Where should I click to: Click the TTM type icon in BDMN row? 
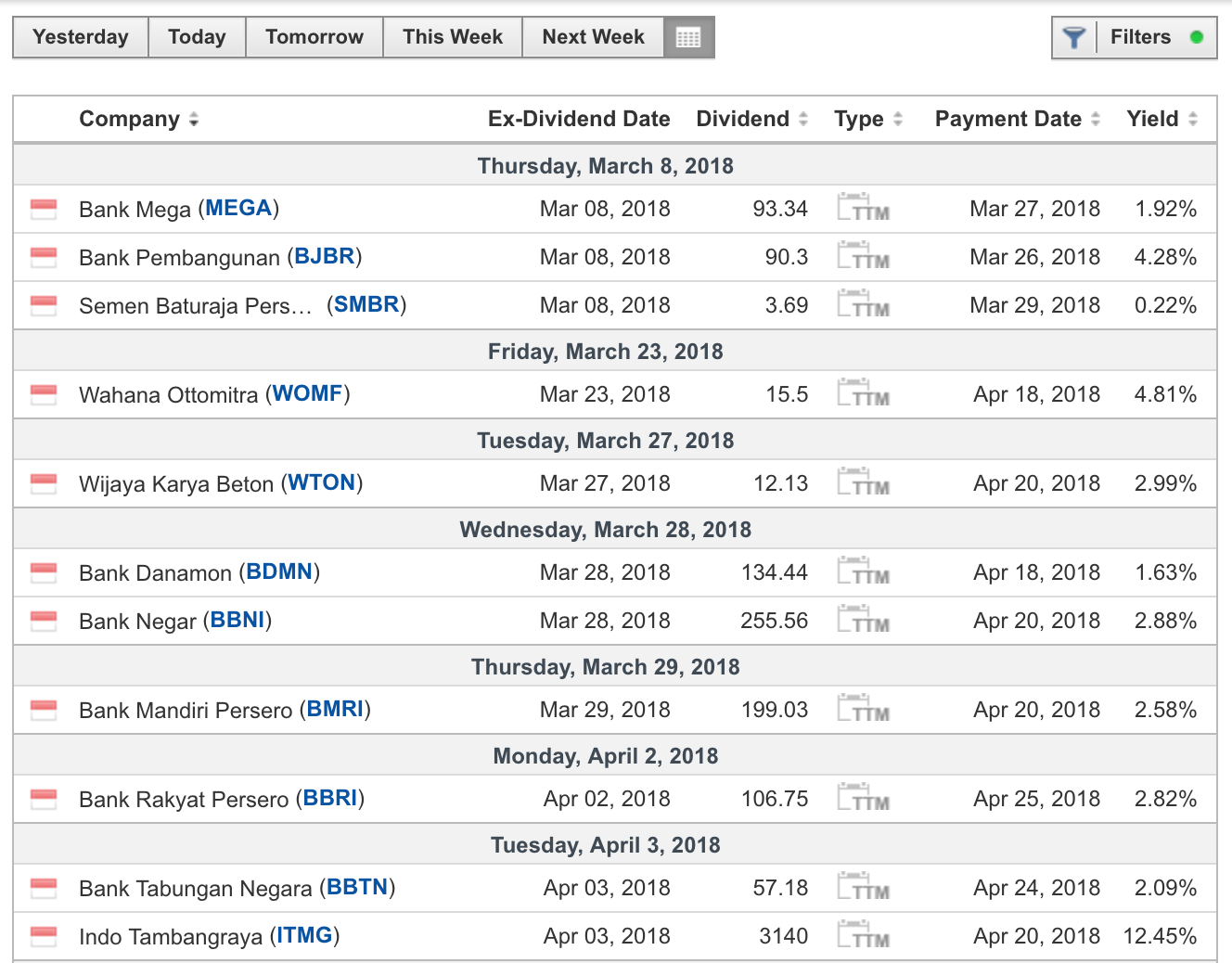tap(863, 571)
